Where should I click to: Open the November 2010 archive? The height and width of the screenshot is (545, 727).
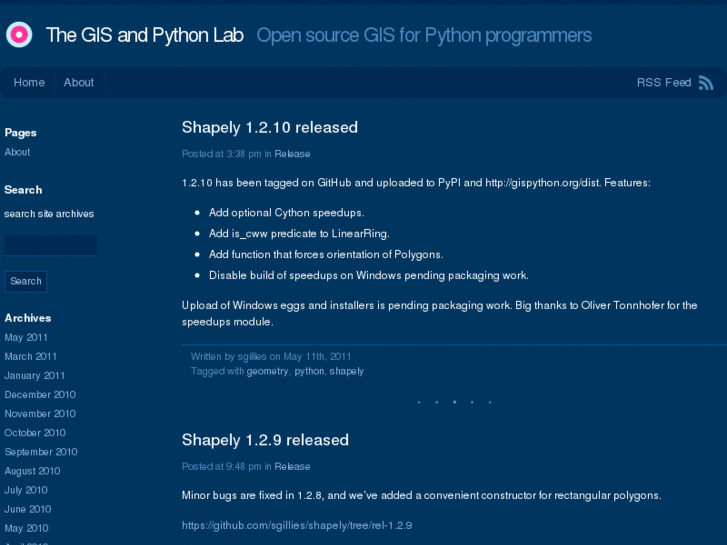(x=40, y=414)
